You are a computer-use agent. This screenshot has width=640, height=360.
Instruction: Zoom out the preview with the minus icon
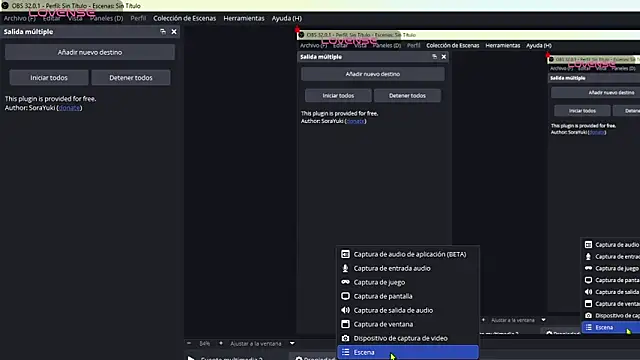tap(189, 343)
